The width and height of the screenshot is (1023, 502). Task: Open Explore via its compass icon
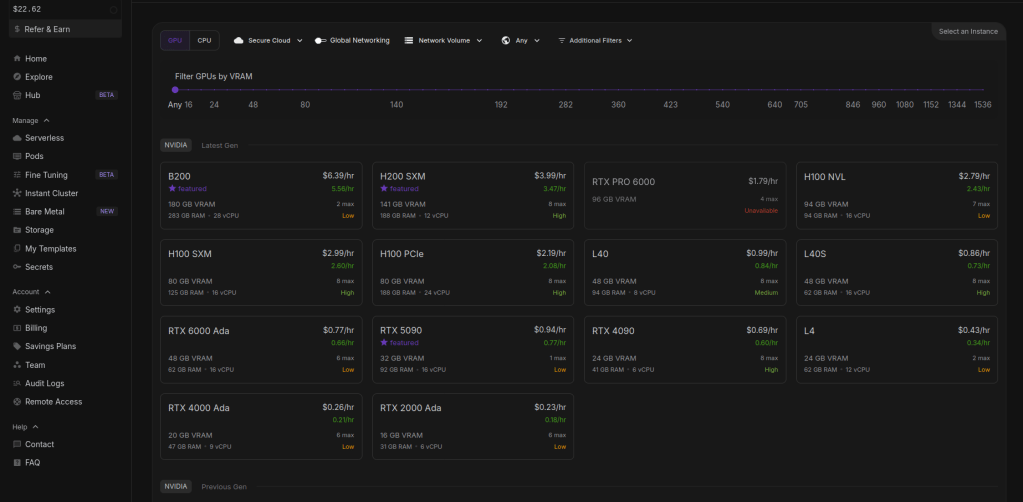(x=17, y=77)
